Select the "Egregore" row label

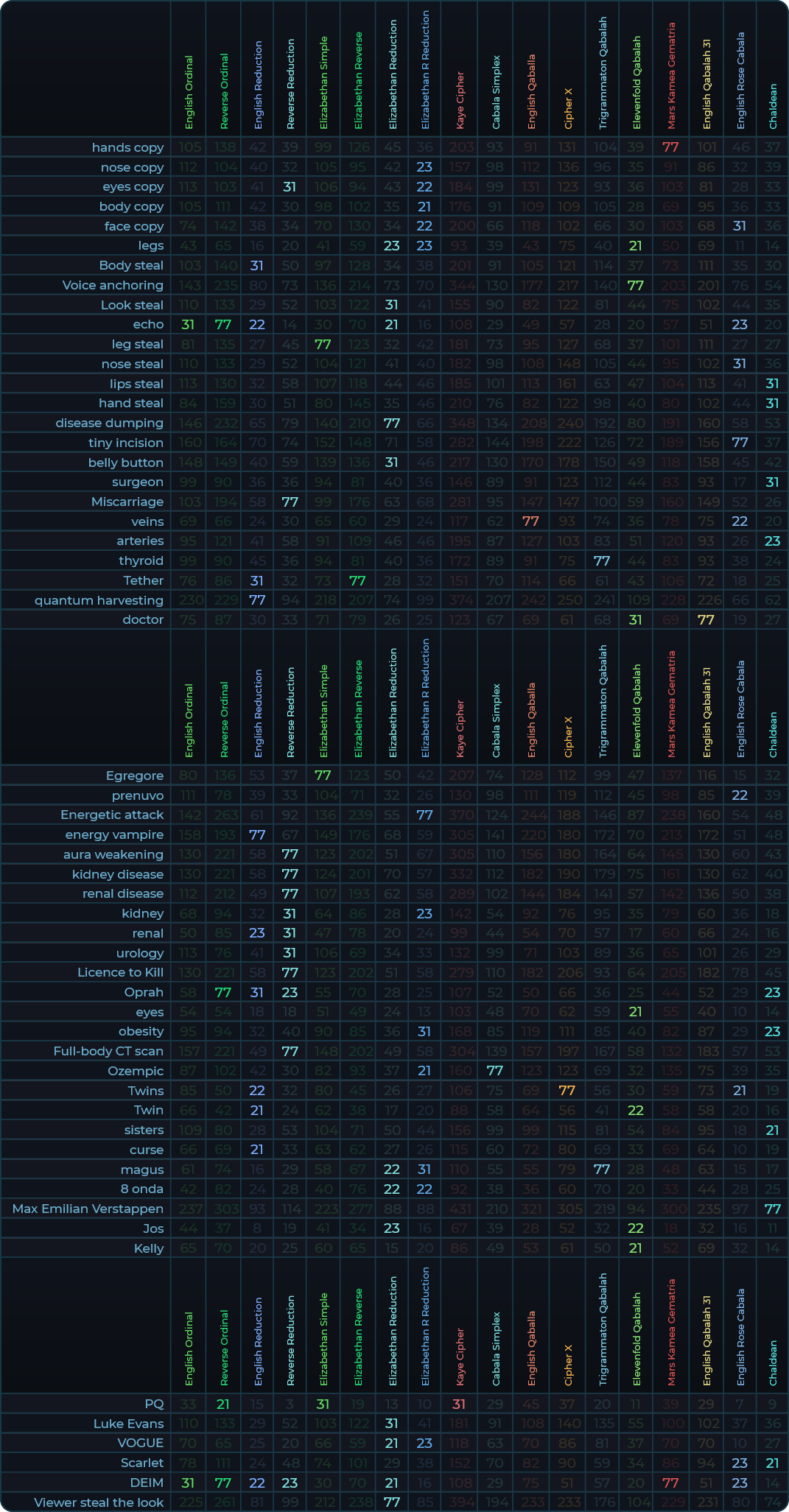135,776
